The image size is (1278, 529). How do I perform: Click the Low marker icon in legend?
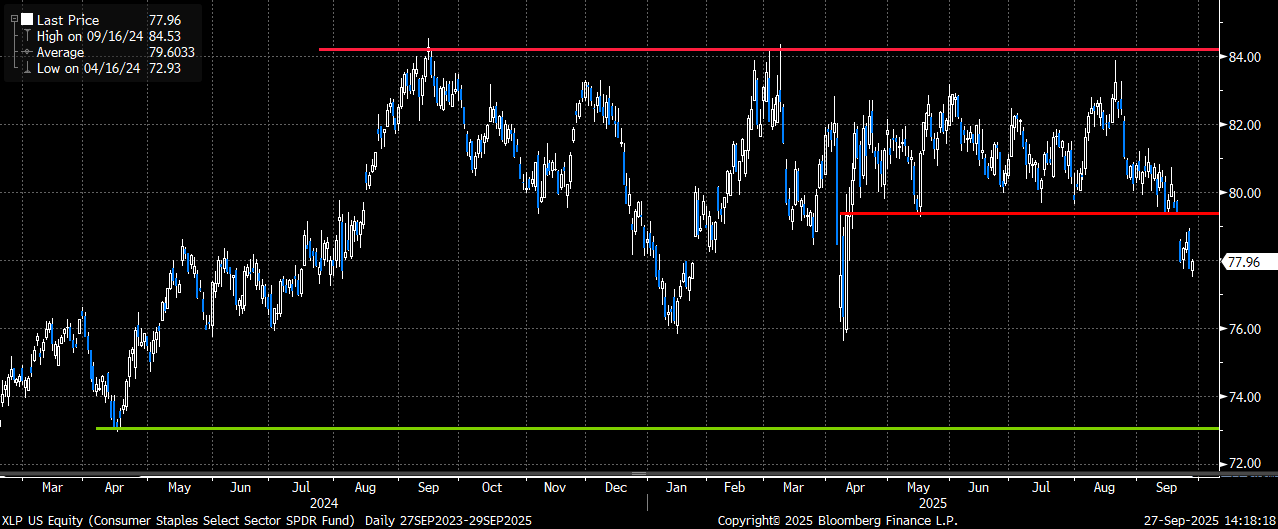pyautogui.click(x=26, y=68)
